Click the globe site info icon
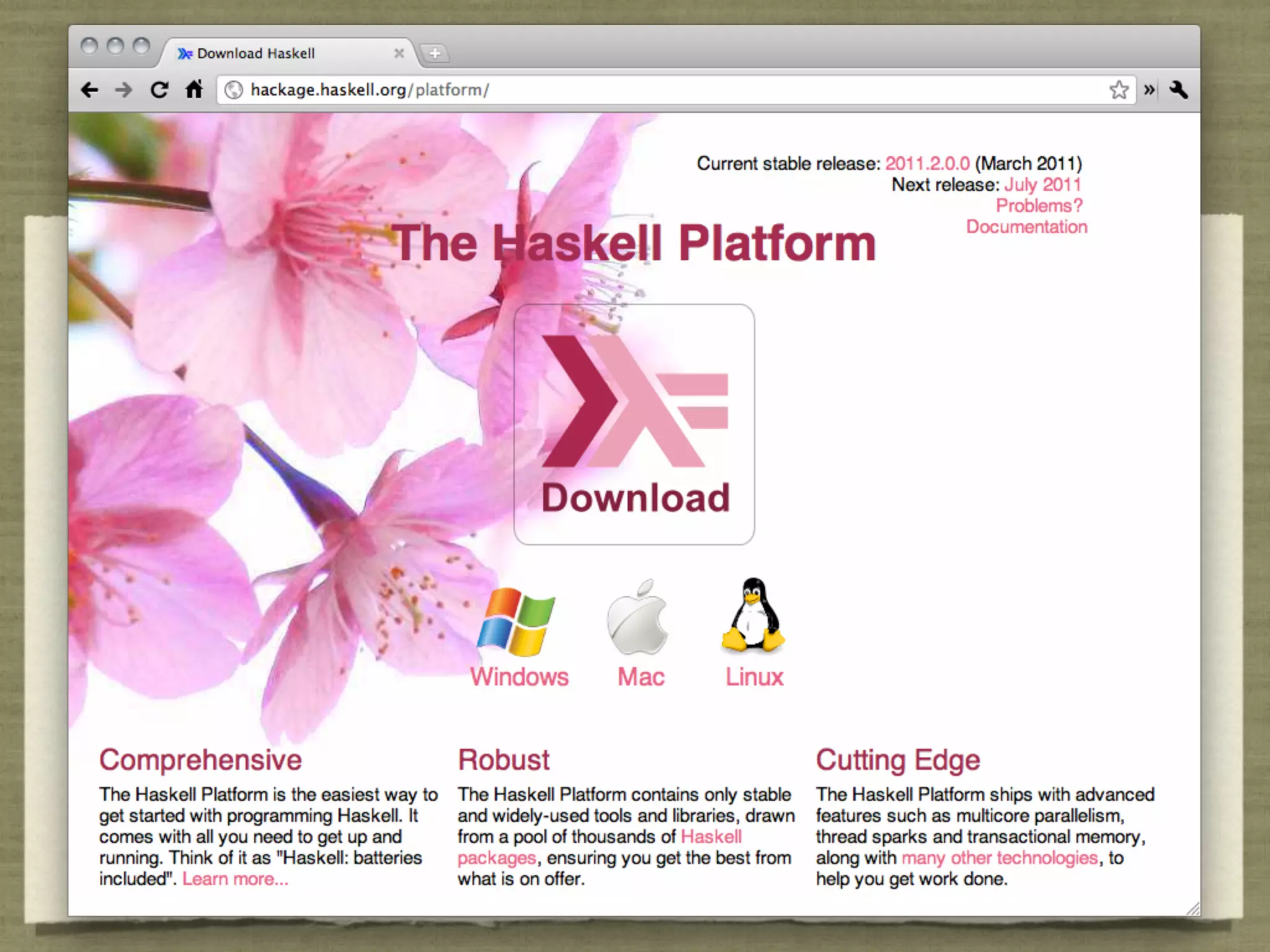Image resolution: width=1270 pixels, height=952 pixels. pyautogui.click(x=234, y=90)
